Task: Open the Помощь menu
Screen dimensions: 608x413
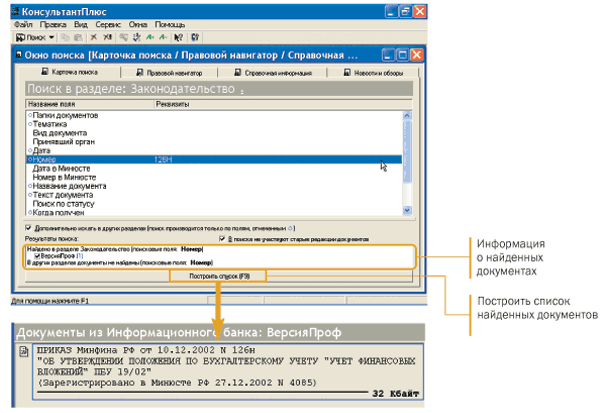Action: 170,24
